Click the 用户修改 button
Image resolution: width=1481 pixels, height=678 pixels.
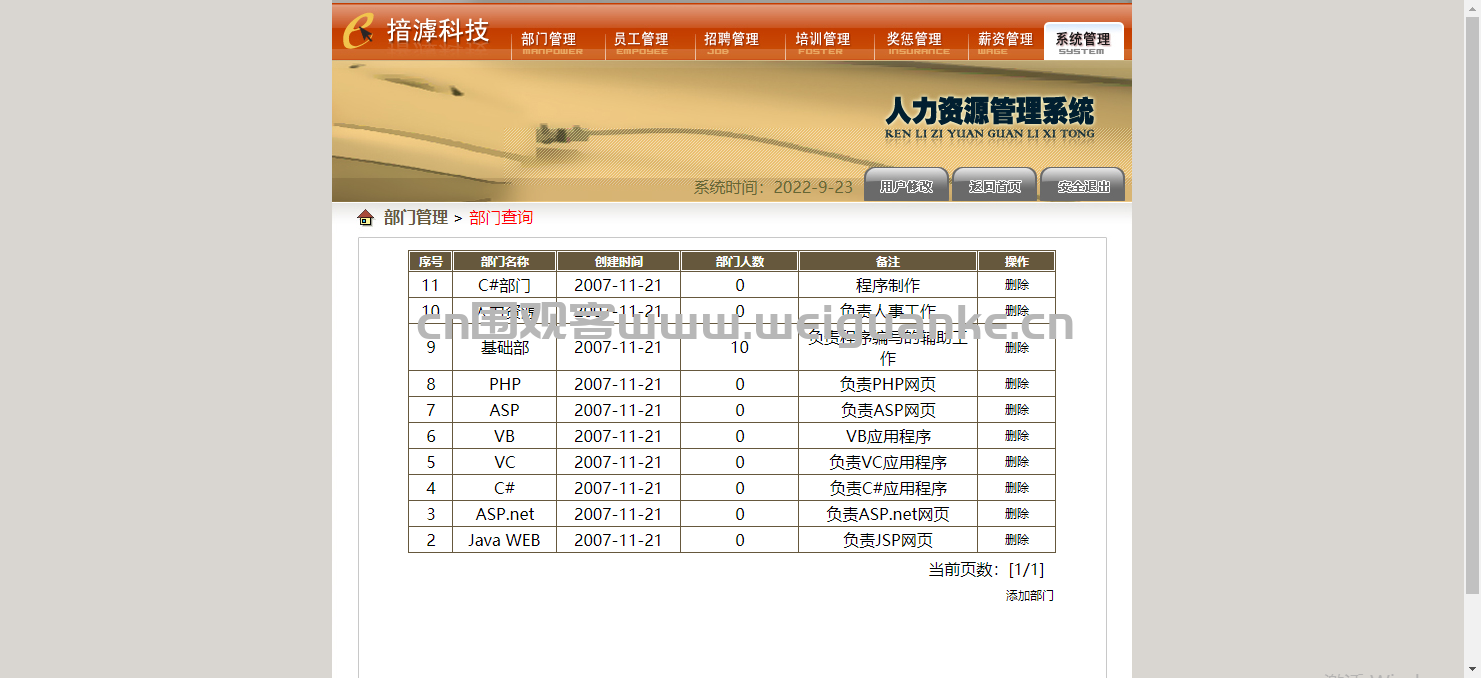pyautogui.click(x=906, y=185)
